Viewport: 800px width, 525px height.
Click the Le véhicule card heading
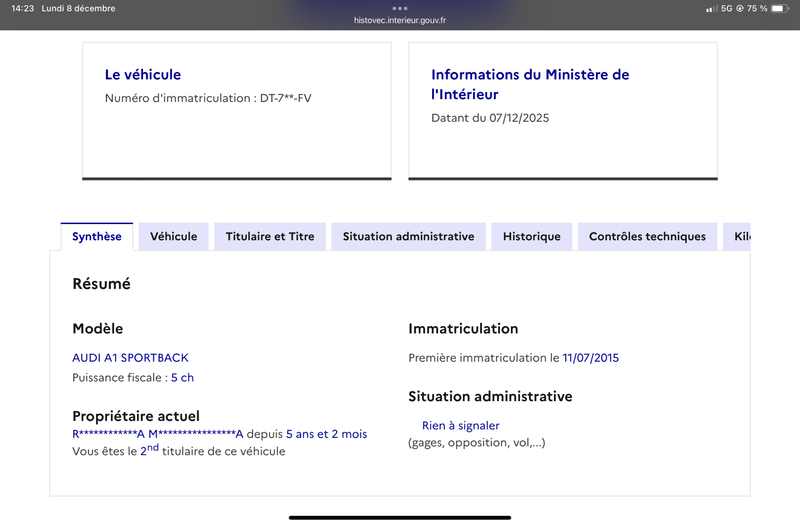(143, 75)
